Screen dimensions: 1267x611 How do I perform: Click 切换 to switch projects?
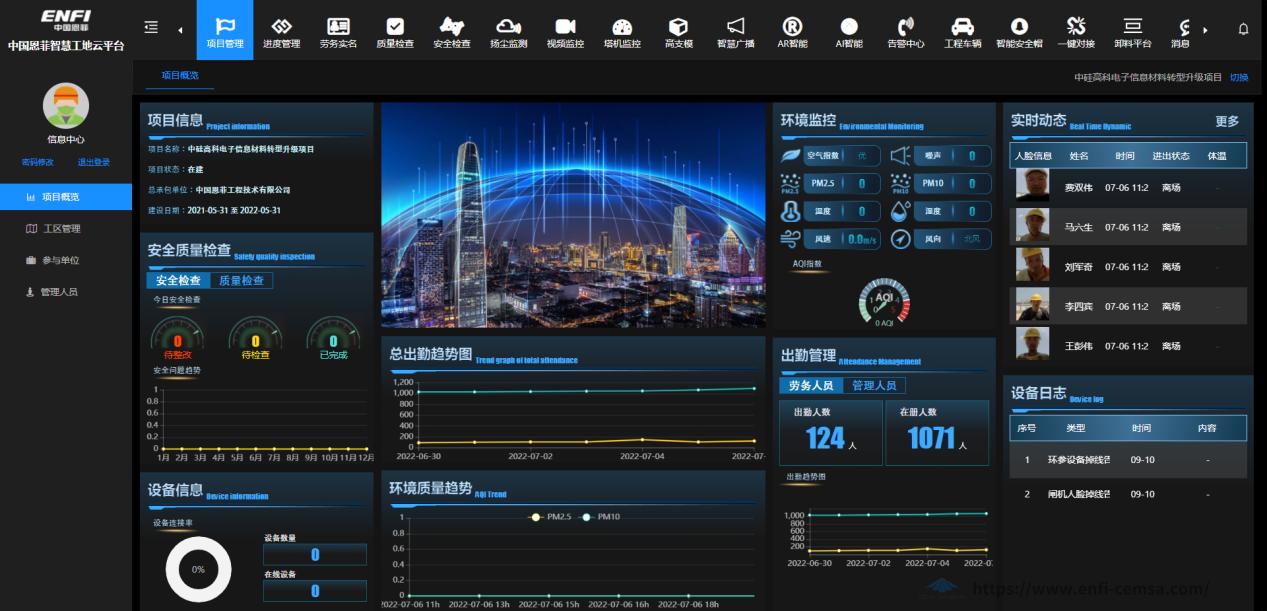pyautogui.click(x=1239, y=77)
